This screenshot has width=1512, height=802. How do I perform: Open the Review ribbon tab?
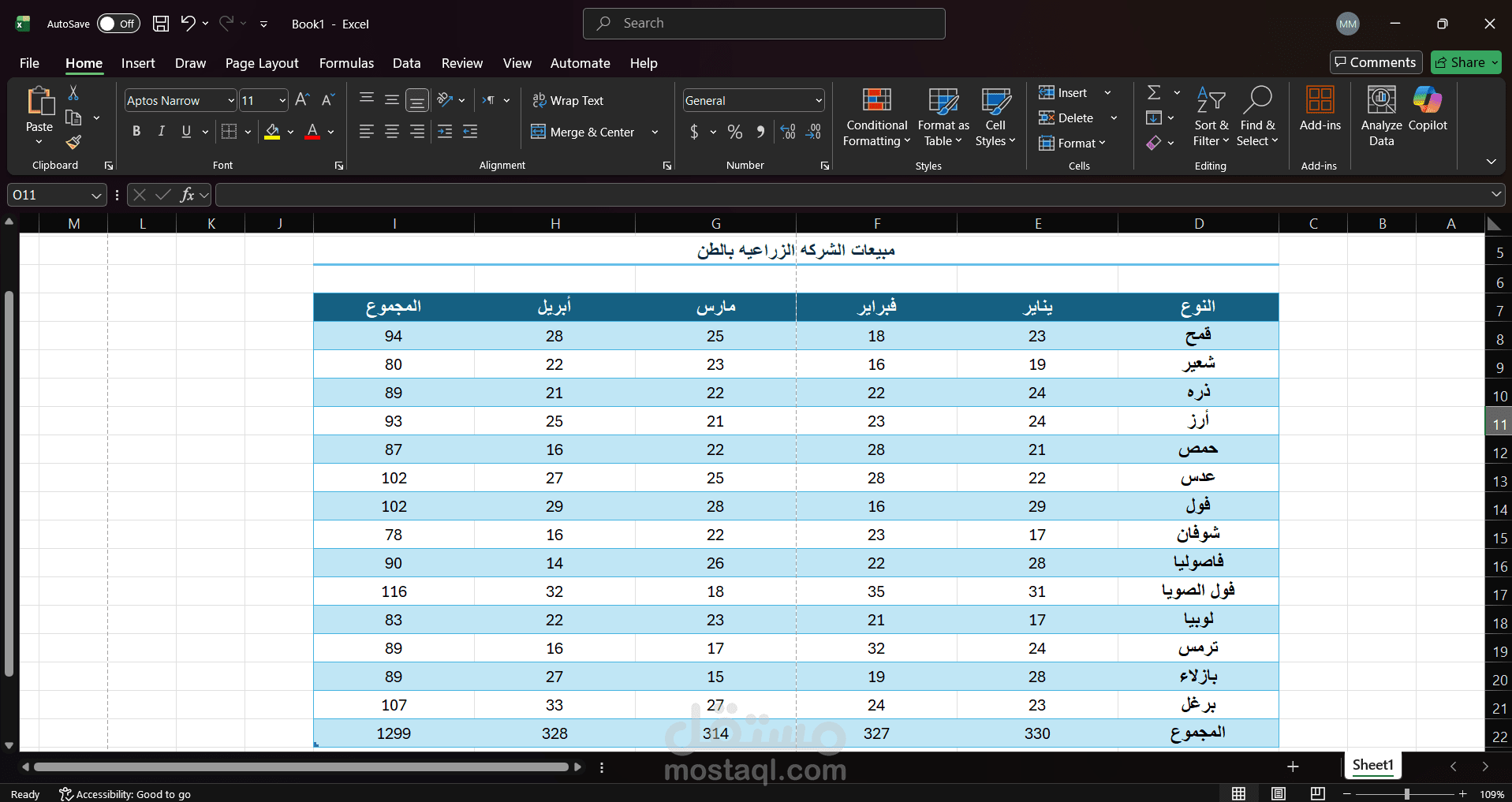[461, 63]
